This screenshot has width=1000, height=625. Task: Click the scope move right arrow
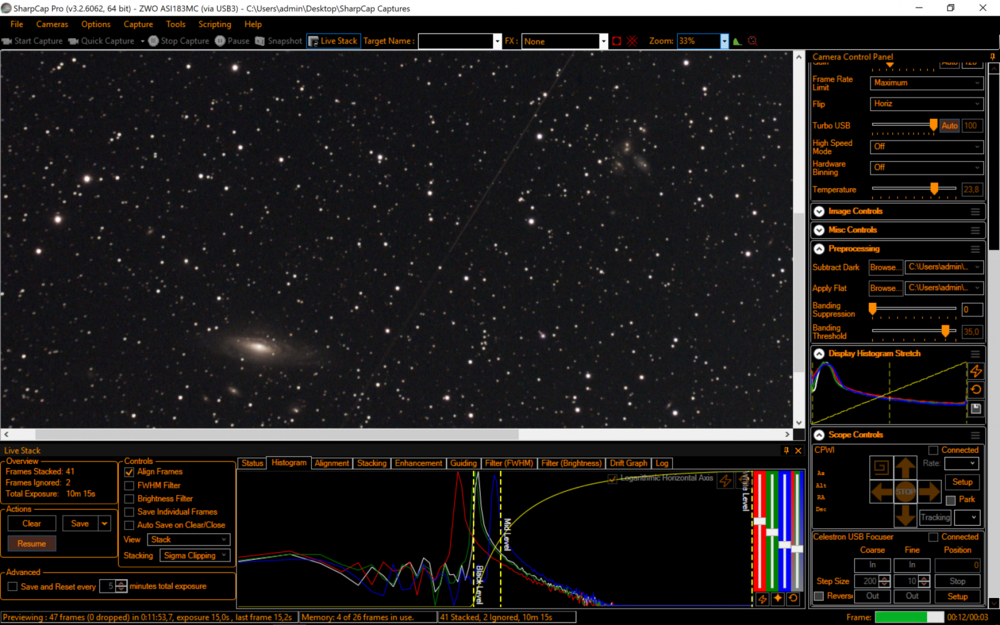click(x=929, y=491)
